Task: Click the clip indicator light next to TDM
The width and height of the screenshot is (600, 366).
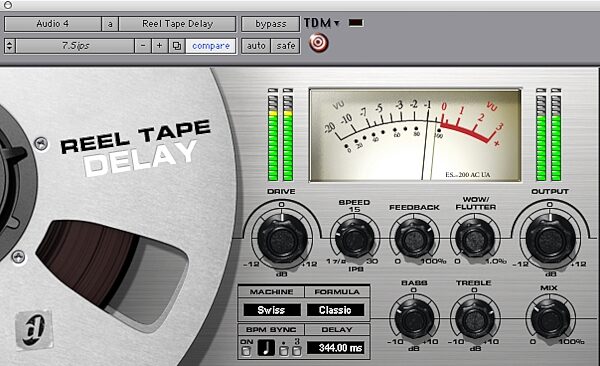Action: pos(355,23)
